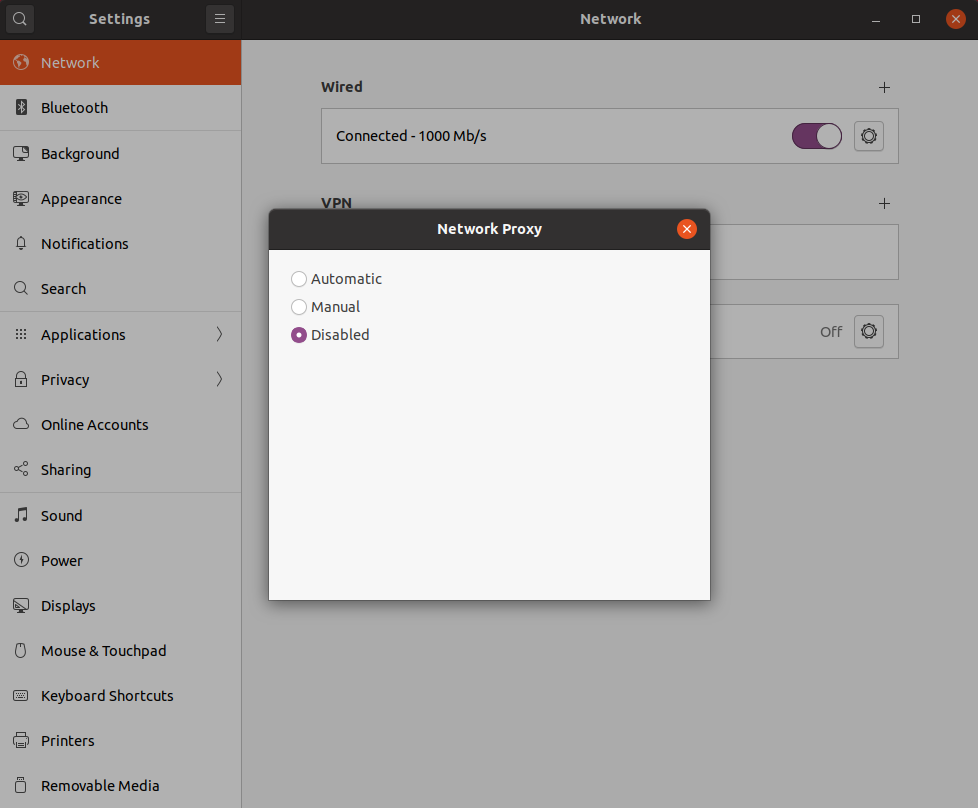Screen dimensions: 978x808
Task: Close the Network Proxy dialog
Action: point(686,229)
